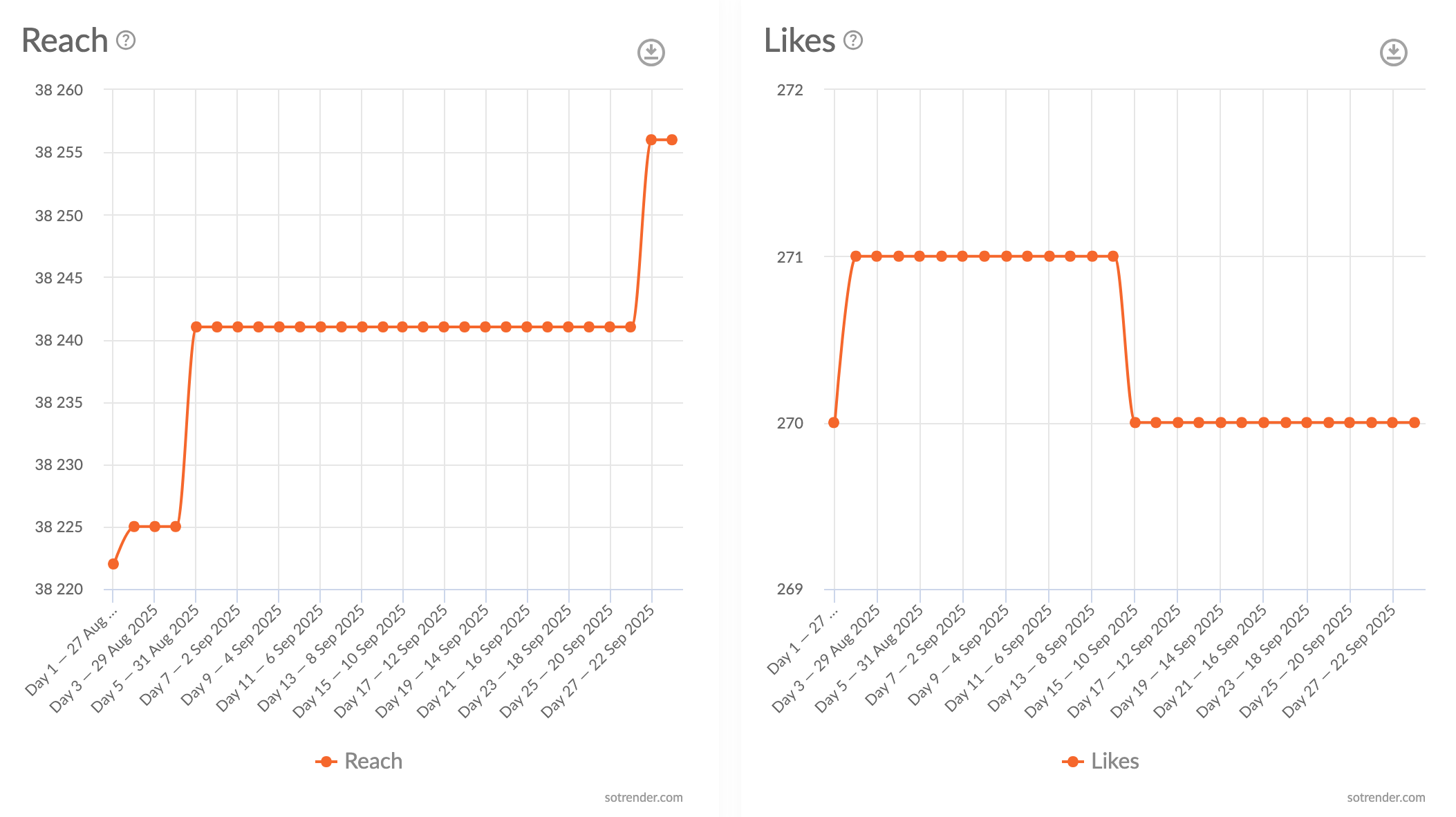Viewport: 1456px width, 817px height.
Task: Select the Reach chart heading
Action: tap(62, 40)
